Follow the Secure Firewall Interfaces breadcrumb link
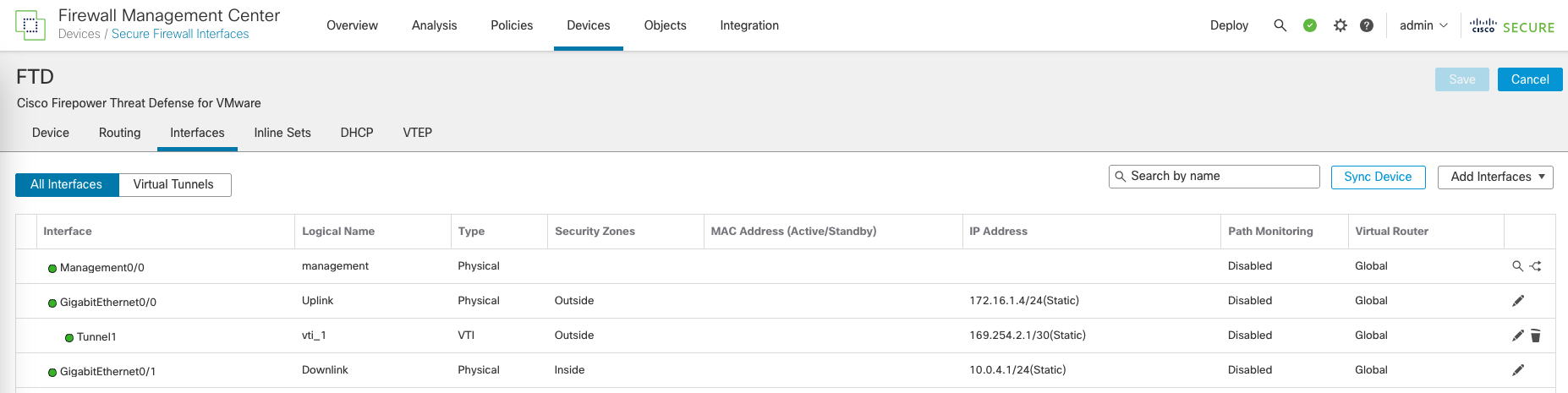Viewport: 1568px width, 393px height. pyautogui.click(x=180, y=34)
